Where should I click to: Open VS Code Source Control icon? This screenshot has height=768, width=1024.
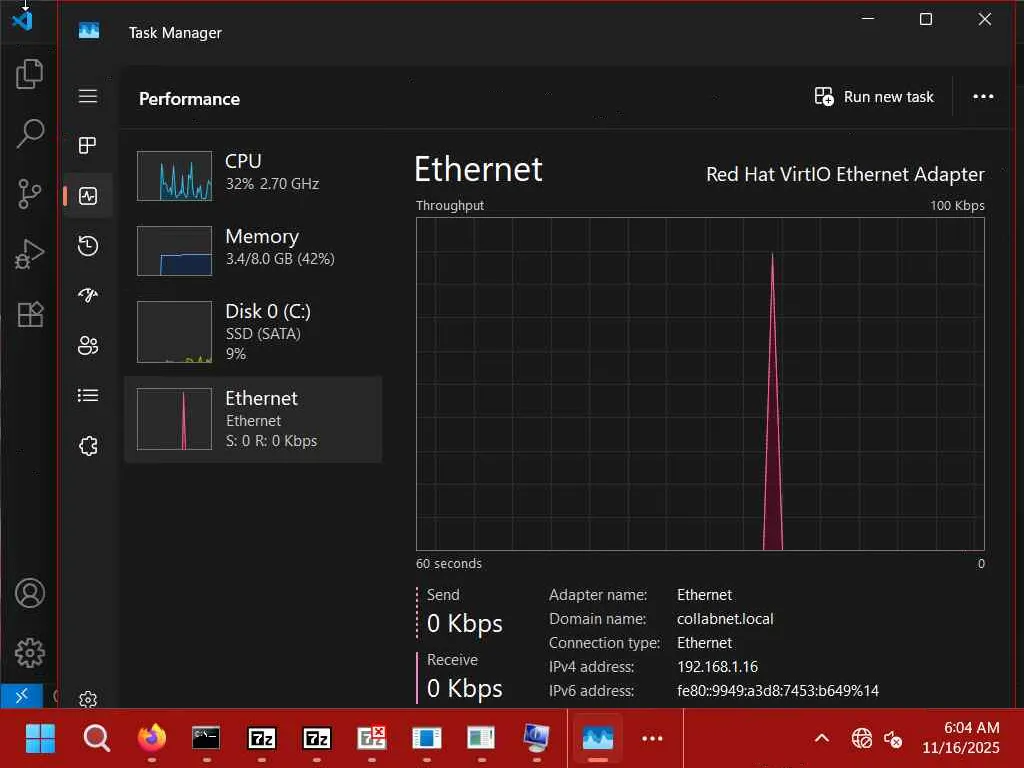point(29,193)
